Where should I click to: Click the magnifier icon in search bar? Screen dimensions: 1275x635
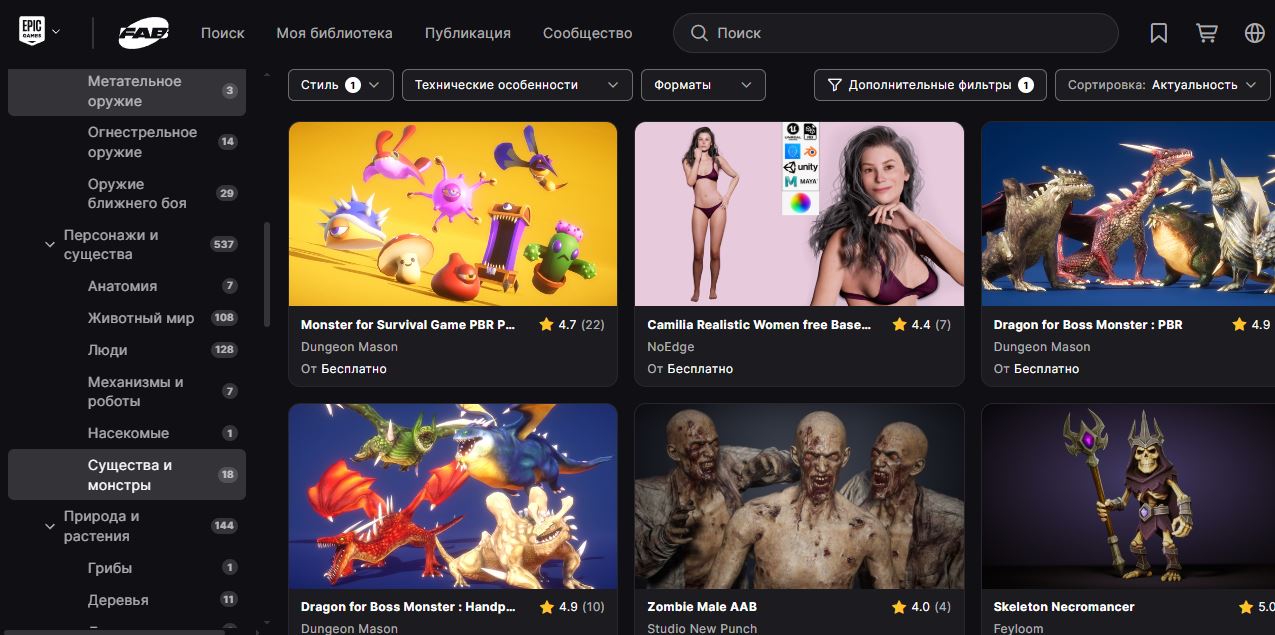click(699, 33)
